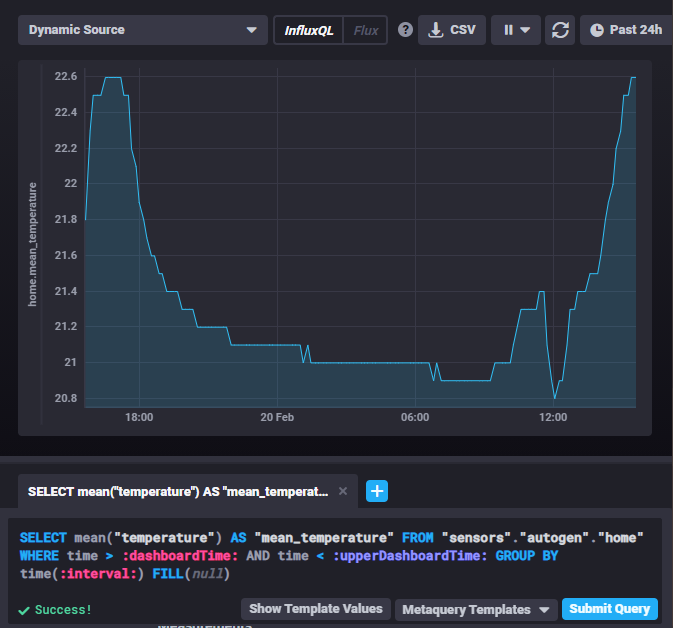Click the 20.8 y-axis value
Screen dimensions: 673x628
click(x=66, y=398)
